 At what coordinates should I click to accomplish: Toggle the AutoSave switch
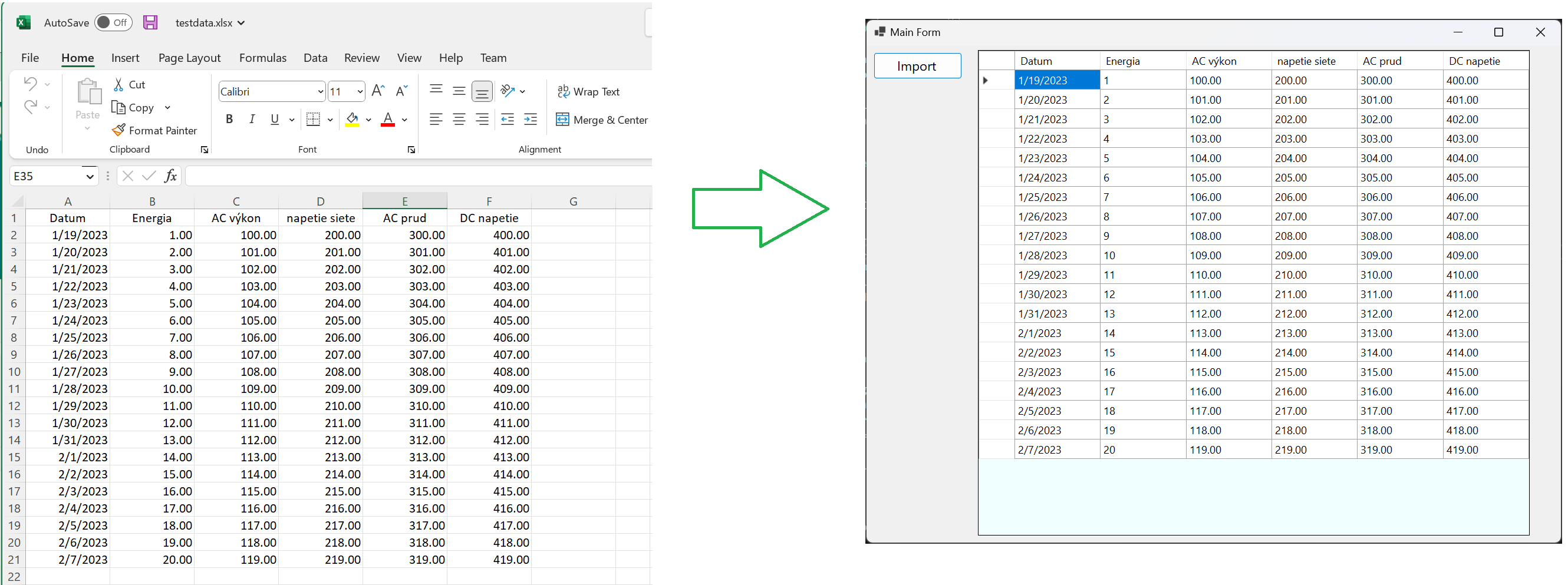tap(113, 22)
